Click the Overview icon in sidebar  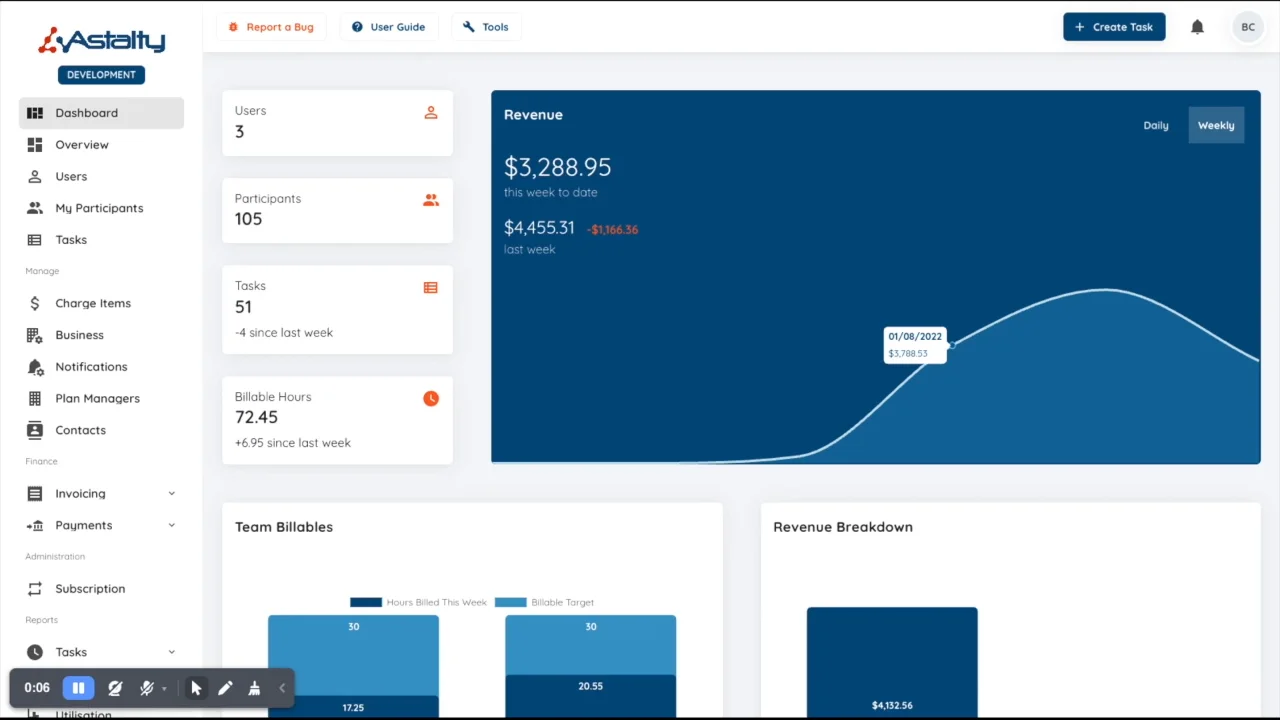[35, 145]
